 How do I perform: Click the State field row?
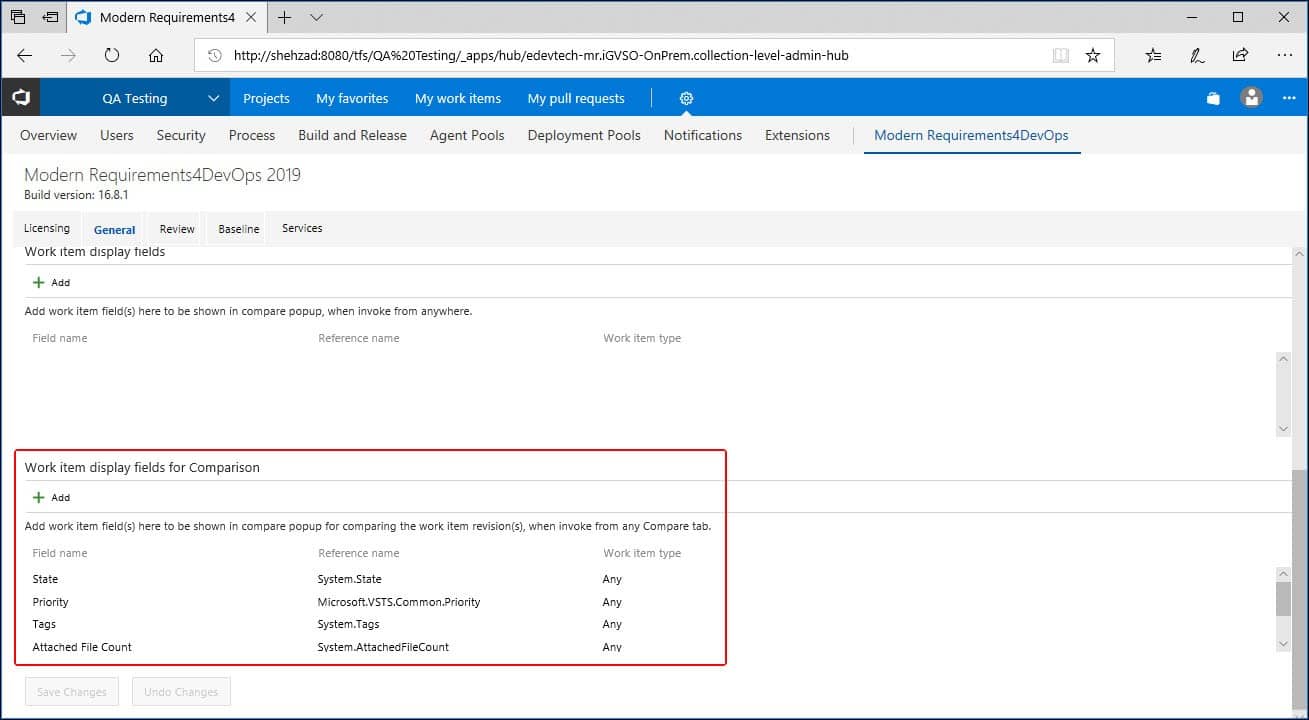coord(46,579)
